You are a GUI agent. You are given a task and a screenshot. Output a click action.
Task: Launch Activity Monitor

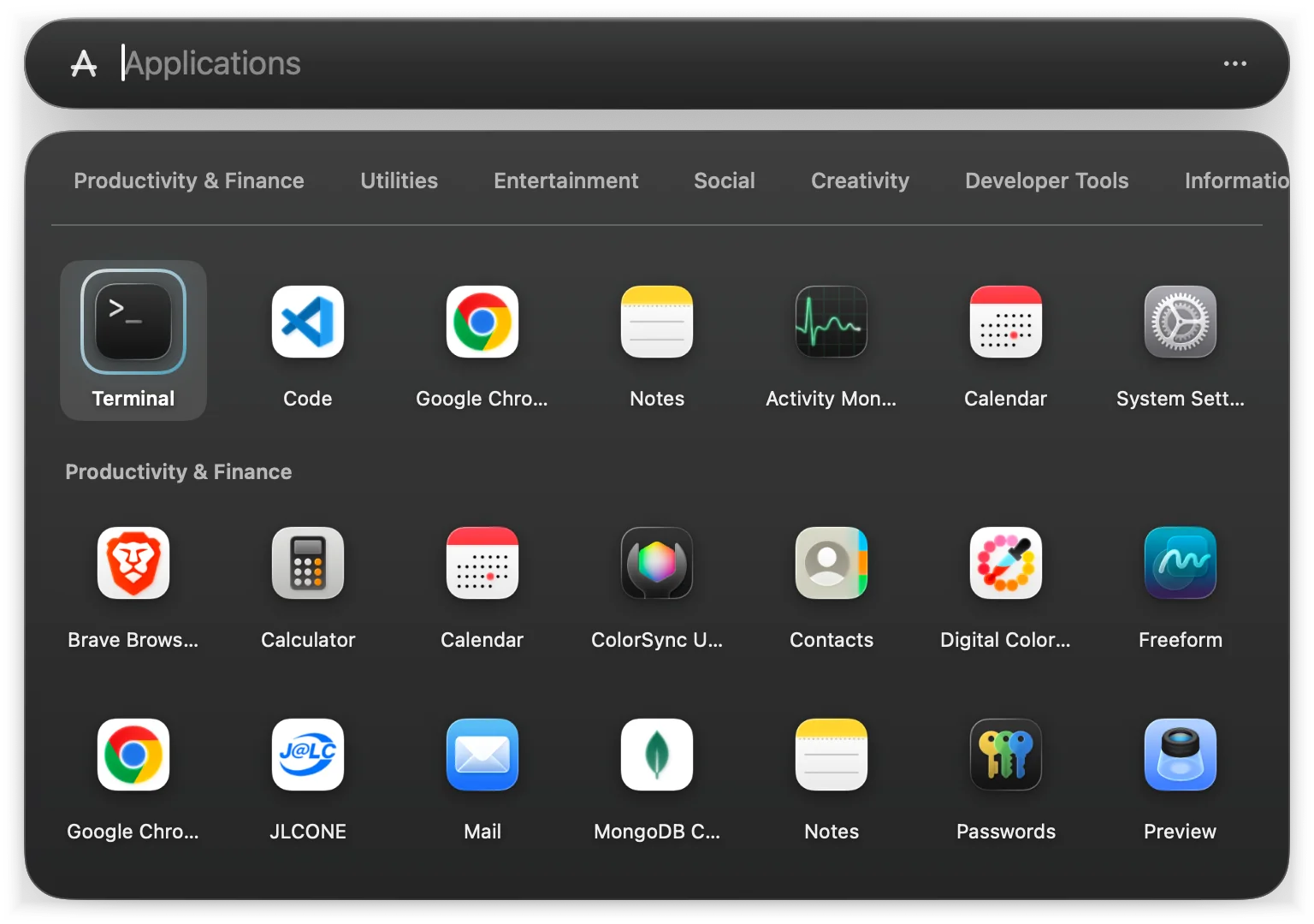click(832, 323)
